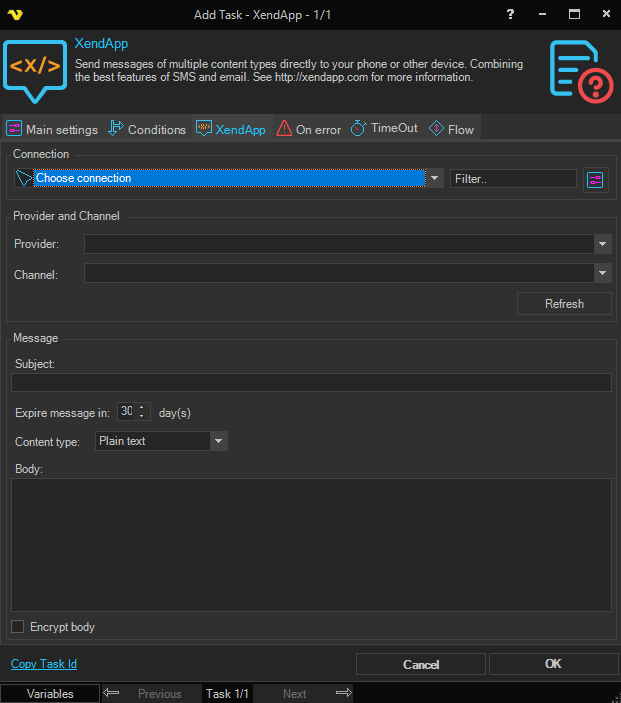Click the help document icon in header

580,69
